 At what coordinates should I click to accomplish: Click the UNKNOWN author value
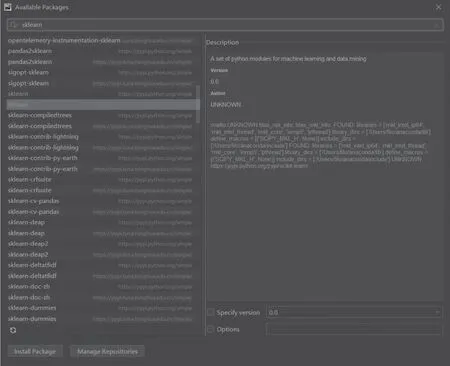[x=225, y=104]
